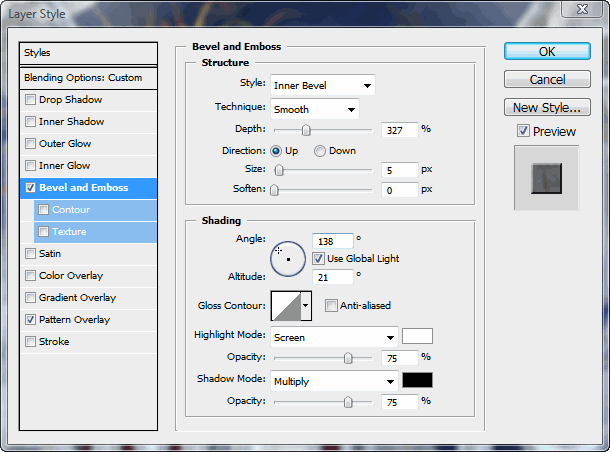Select the Satin style entry
Screen dimensions: 610x452
[50, 254]
